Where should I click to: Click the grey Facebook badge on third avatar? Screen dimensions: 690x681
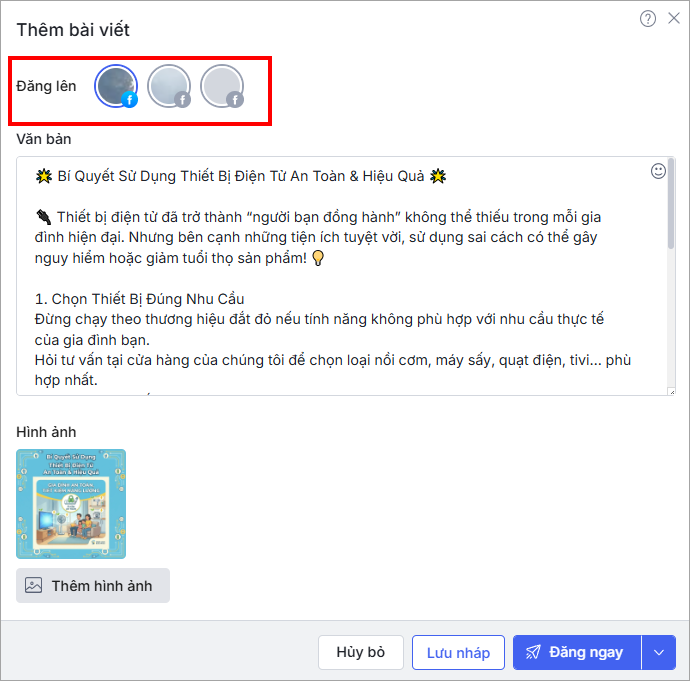click(x=235, y=100)
